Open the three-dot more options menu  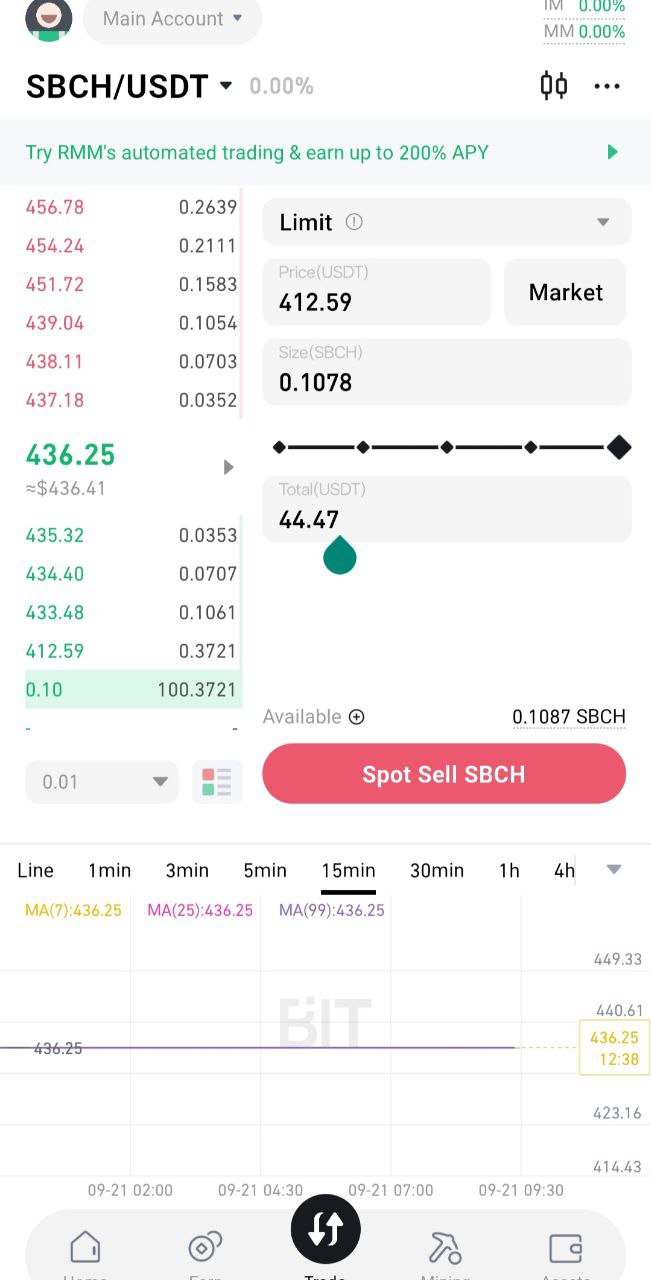pos(607,86)
